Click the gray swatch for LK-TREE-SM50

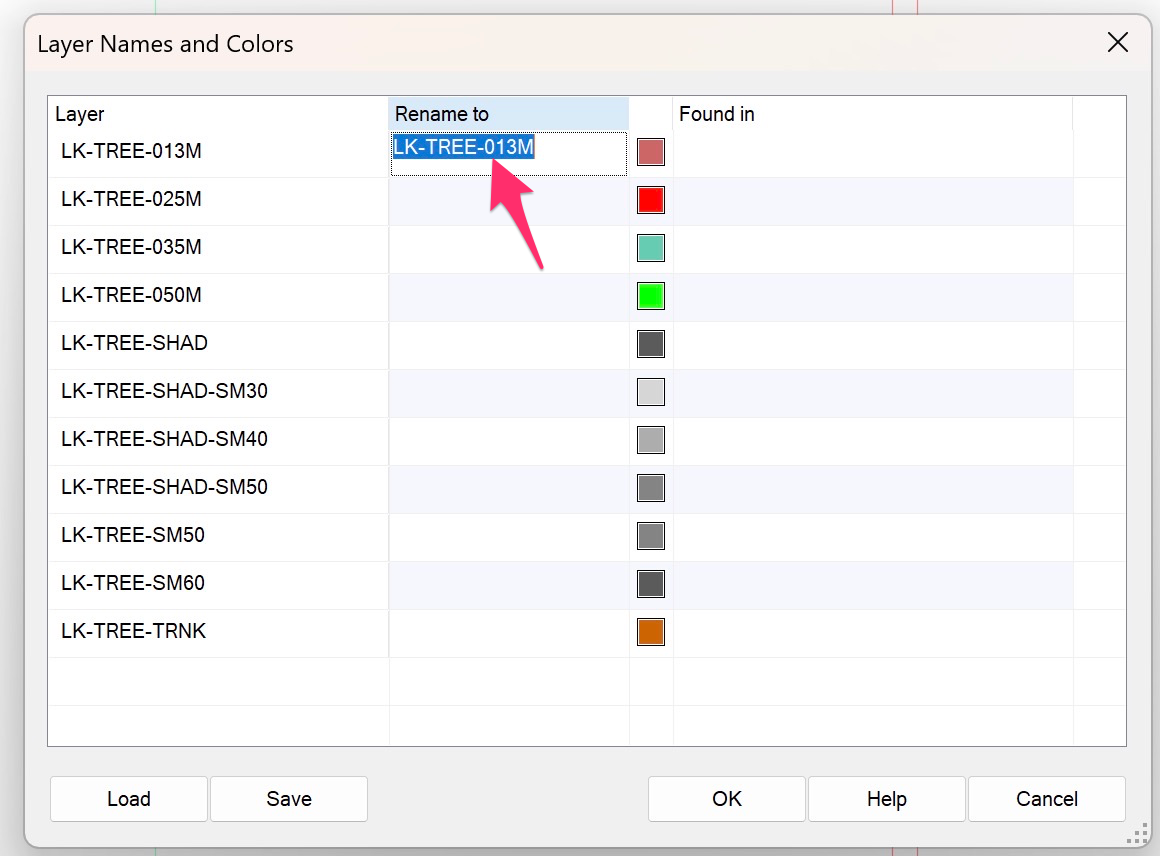click(x=650, y=536)
